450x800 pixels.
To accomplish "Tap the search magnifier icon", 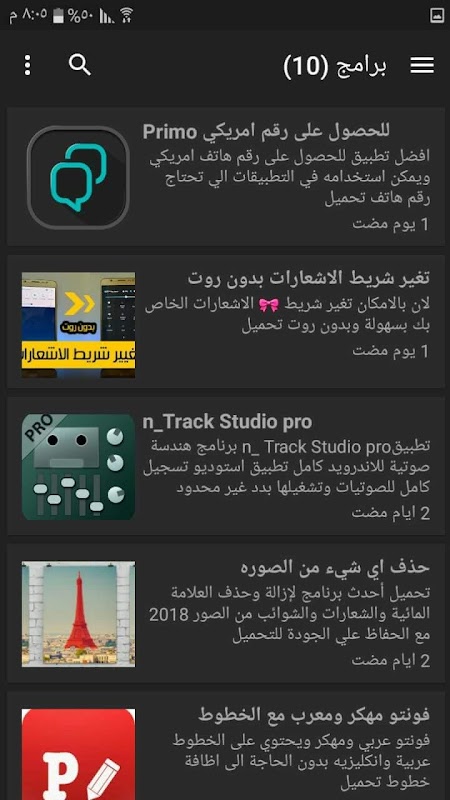I will pos(80,65).
